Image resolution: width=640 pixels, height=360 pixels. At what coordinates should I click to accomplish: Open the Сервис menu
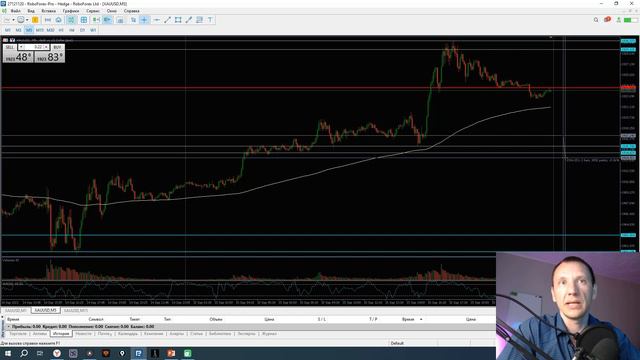tap(93, 11)
